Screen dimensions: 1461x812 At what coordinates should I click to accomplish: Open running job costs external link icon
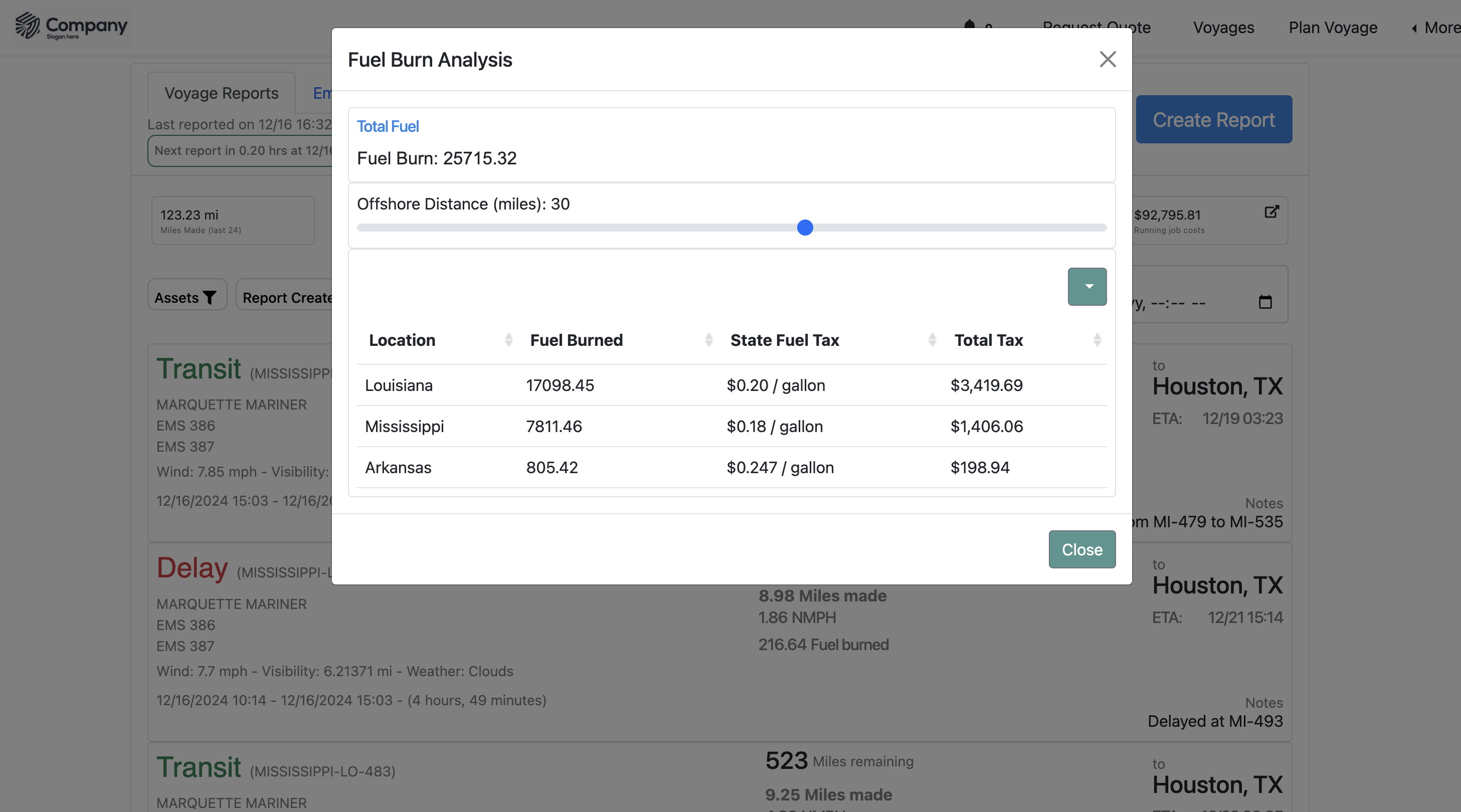(1271, 212)
